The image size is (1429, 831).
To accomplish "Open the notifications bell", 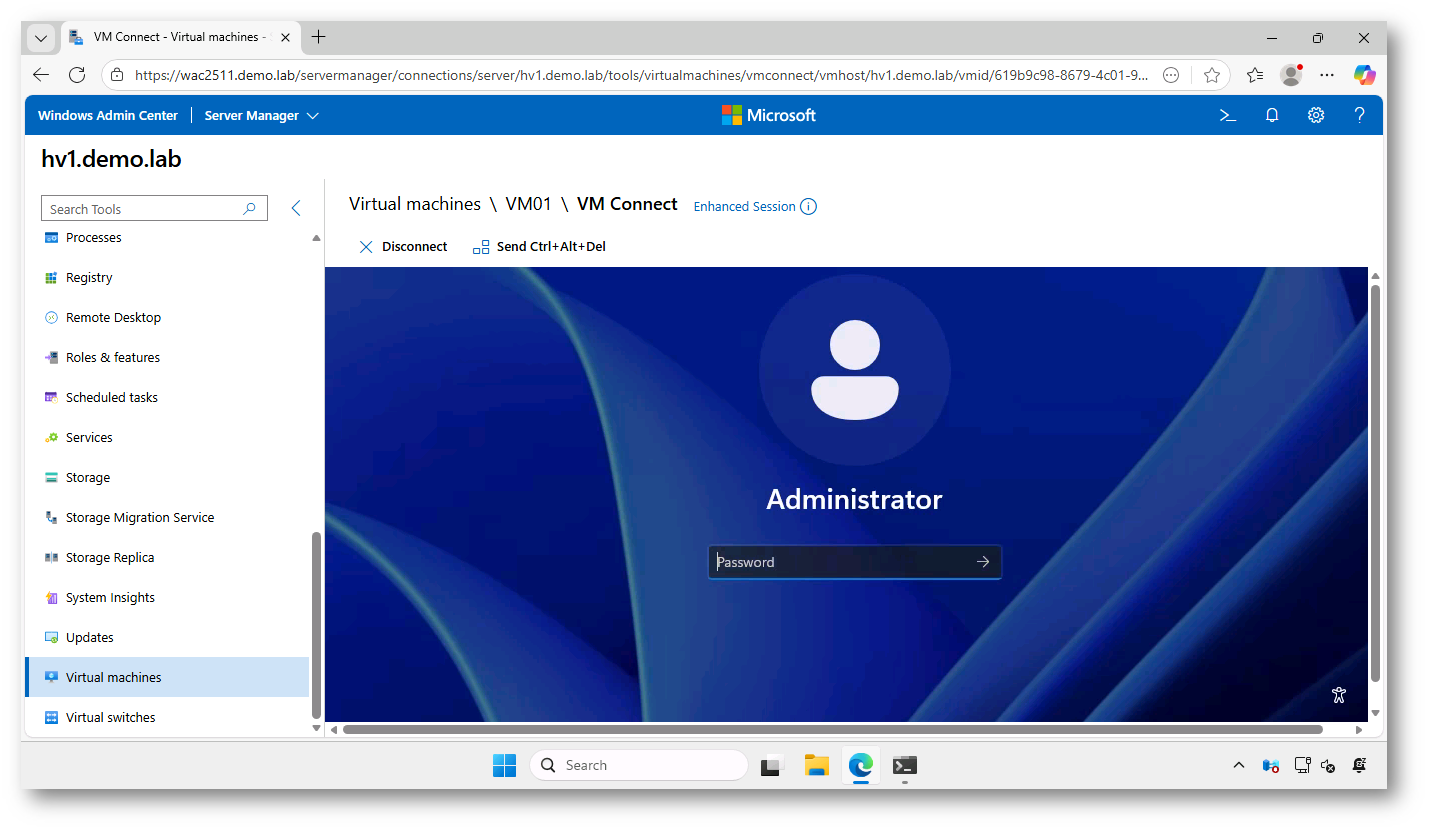I will [1272, 115].
